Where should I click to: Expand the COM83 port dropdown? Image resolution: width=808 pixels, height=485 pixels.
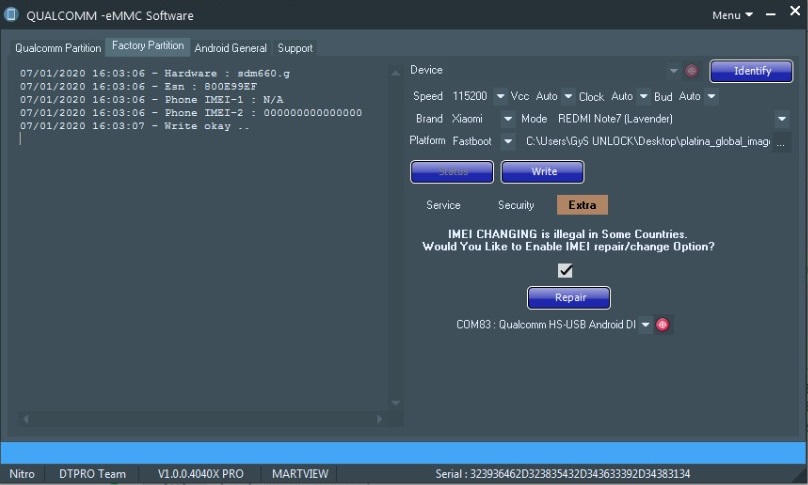pyautogui.click(x=645, y=325)
